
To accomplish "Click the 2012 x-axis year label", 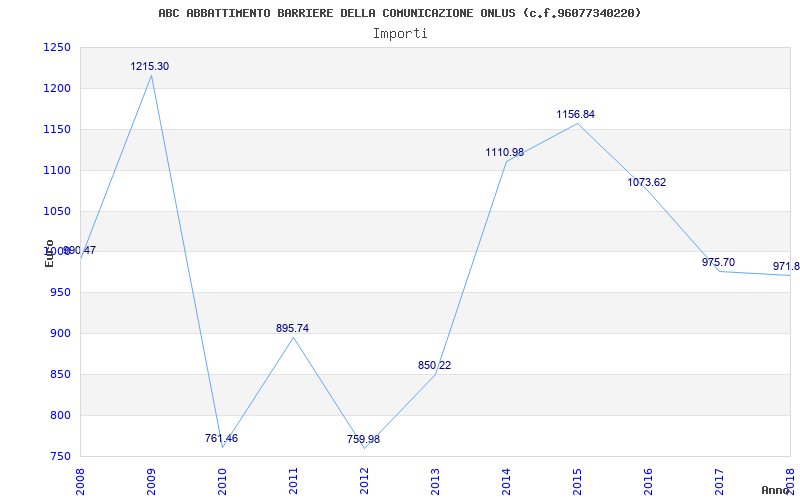I will pos(364,481).
